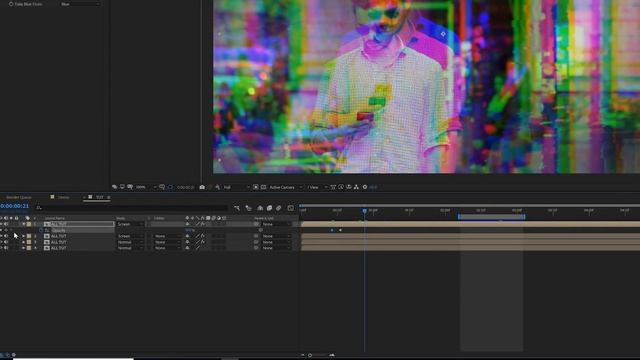Open viewer resolution dropdown Full
This screenshot has height=360, width=640.
(236, 187)
